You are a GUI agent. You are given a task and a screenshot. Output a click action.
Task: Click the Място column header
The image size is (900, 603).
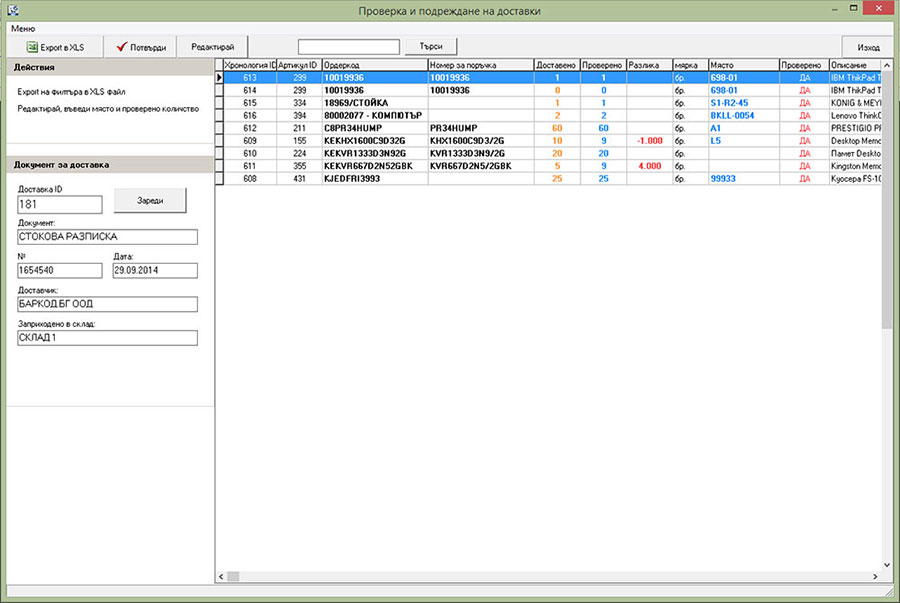pos(744,65)
